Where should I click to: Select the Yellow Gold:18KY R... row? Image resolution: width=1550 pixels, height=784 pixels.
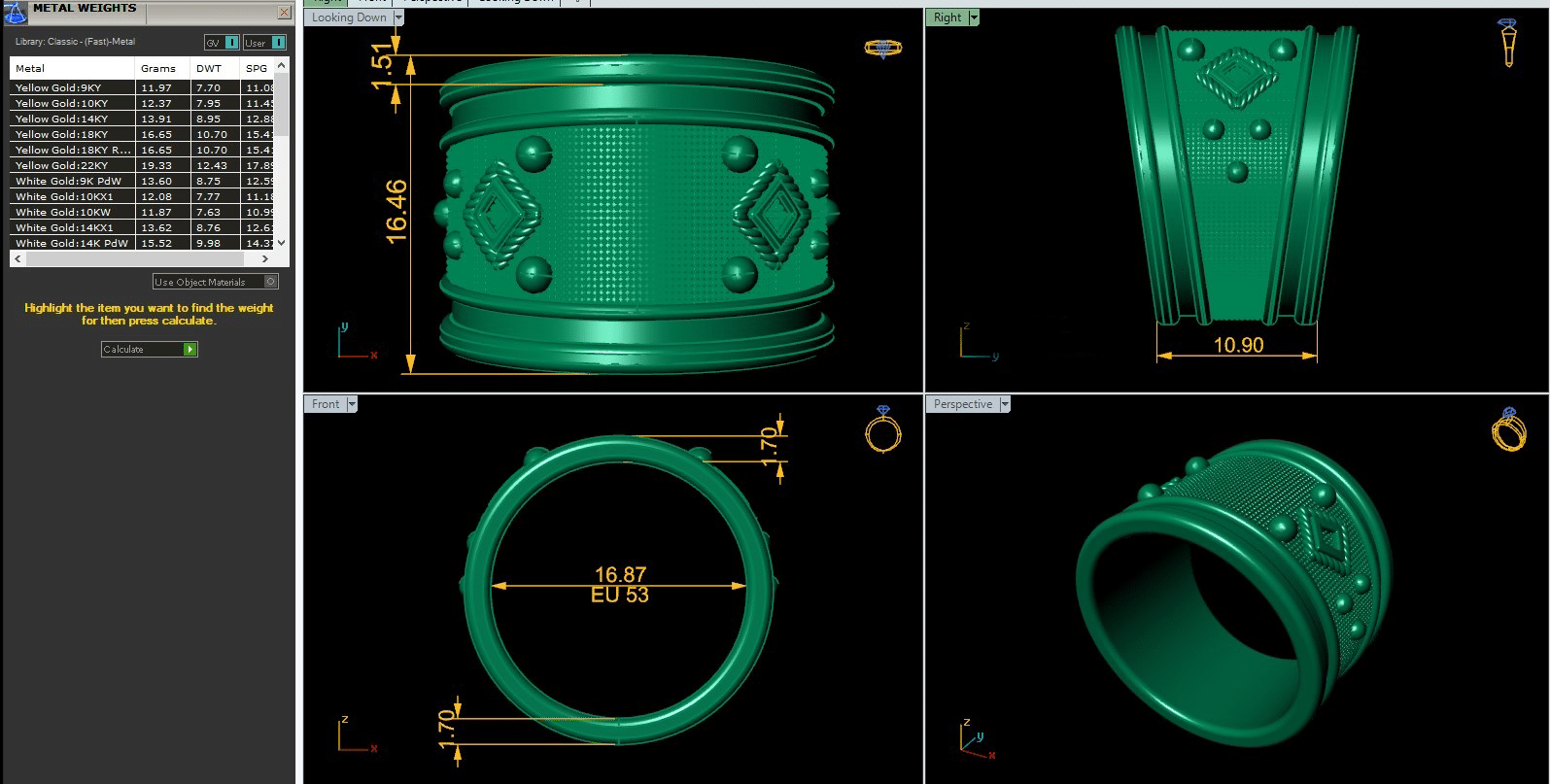tap(142, 150)
